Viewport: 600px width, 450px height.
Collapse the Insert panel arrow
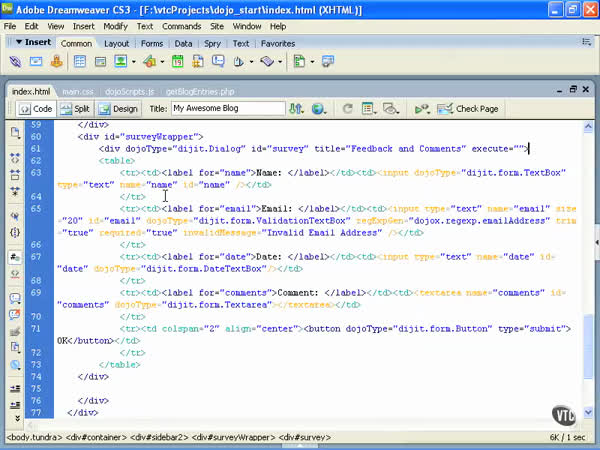click(x=16, y=43)
